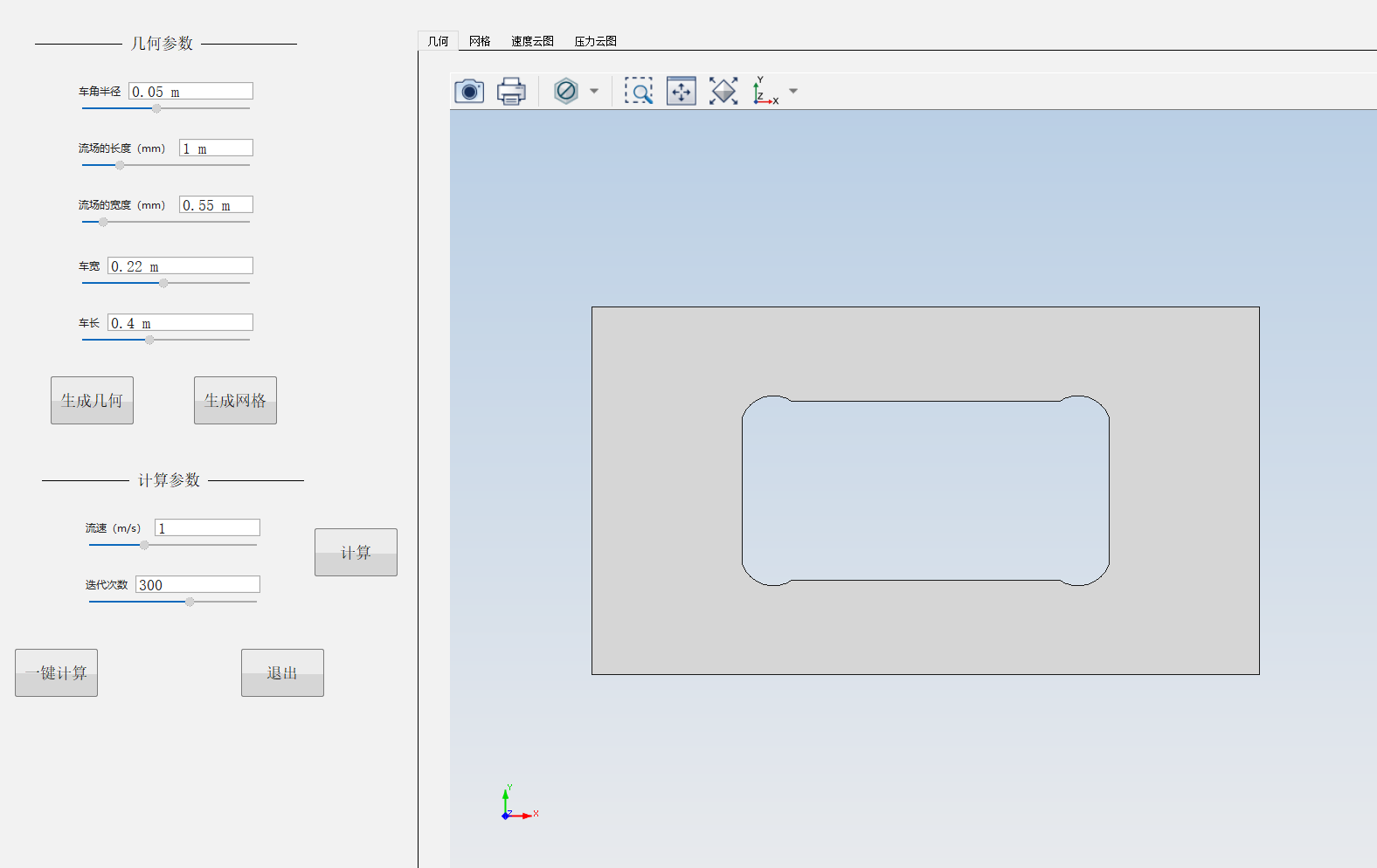Click the 计算参数 section heading
This screenshot has height=868, width=1377.
coord(169,479)
